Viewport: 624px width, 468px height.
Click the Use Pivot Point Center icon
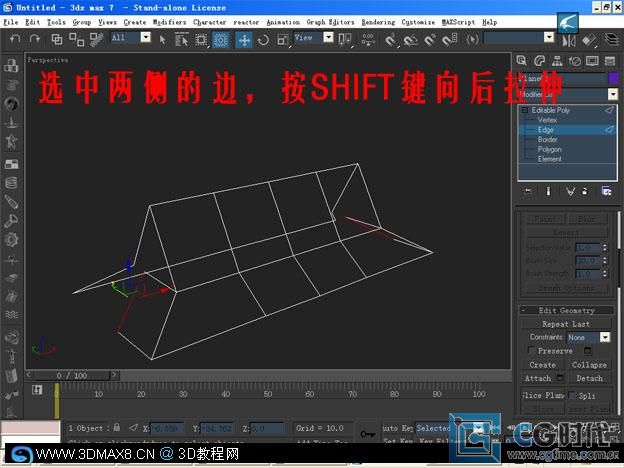[345, 40]
